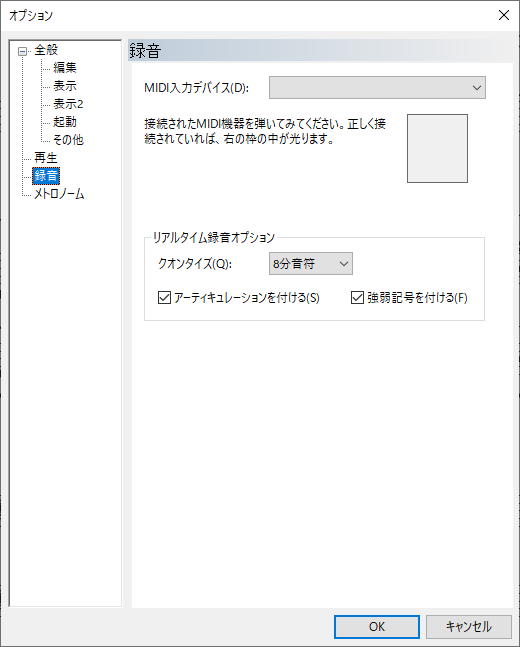This screenshot has height=647, width=520.
Task: Collapse the 全般 tree node
Action: (22, 52)
